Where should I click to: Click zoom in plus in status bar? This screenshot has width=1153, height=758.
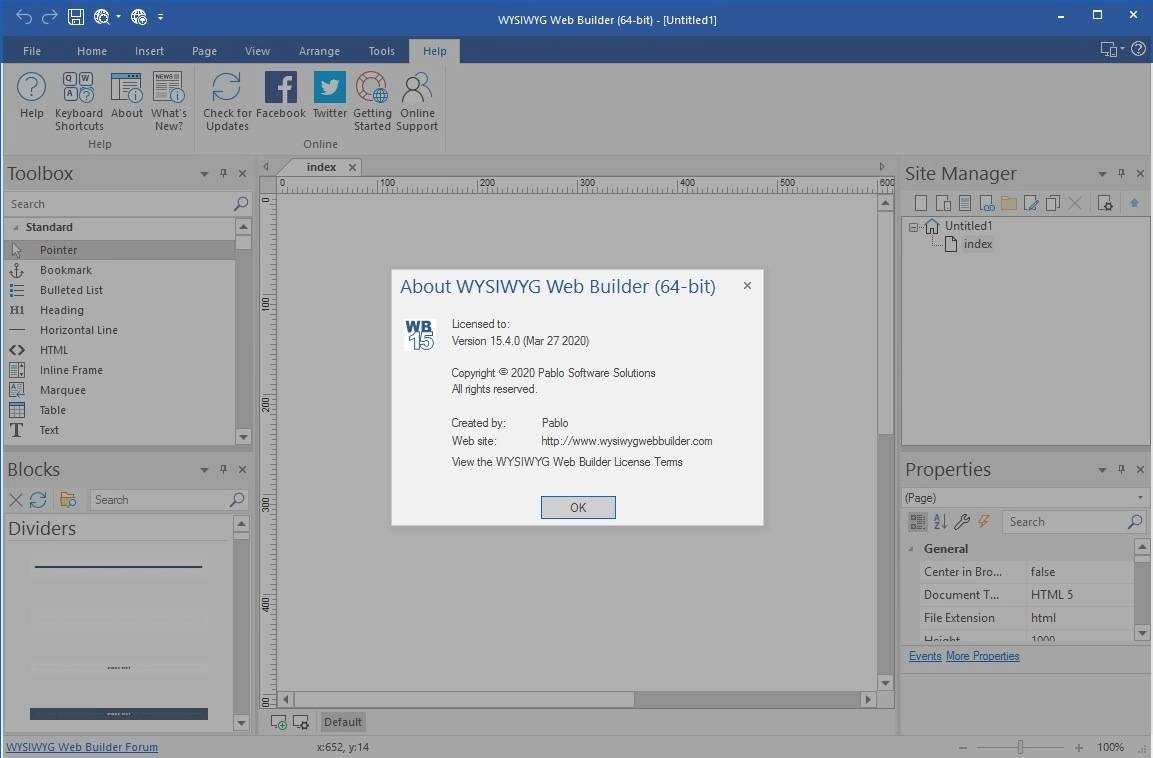pyautogui.click(x=1079, y=747)
